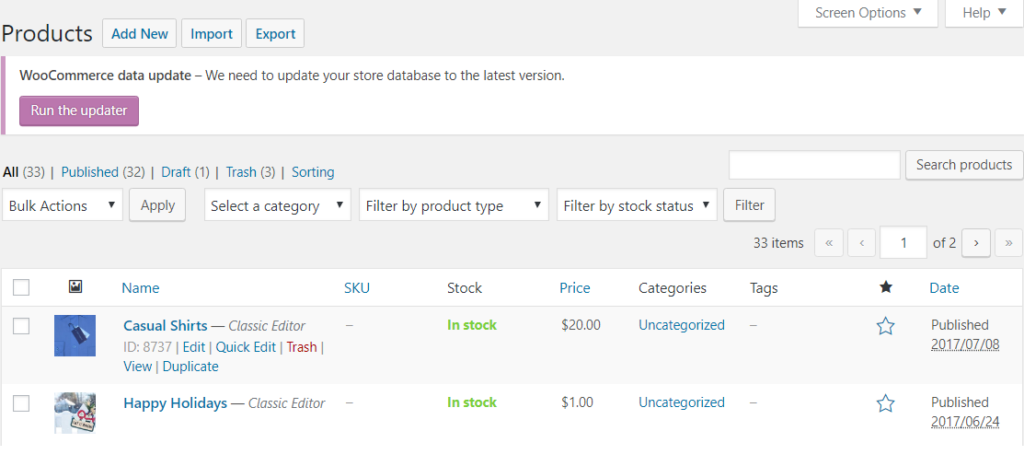Jump to last page arrow
1024x466 pixels.
[1008, 242]
